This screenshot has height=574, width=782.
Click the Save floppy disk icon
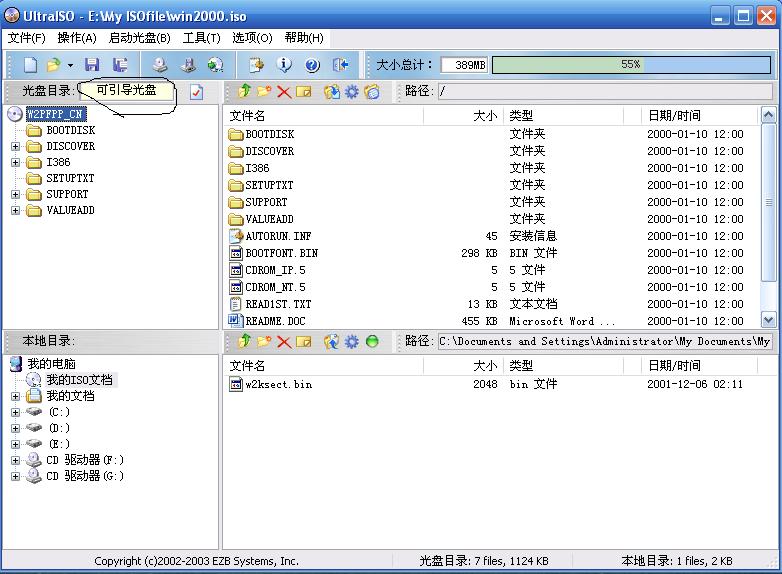(92, 65)
